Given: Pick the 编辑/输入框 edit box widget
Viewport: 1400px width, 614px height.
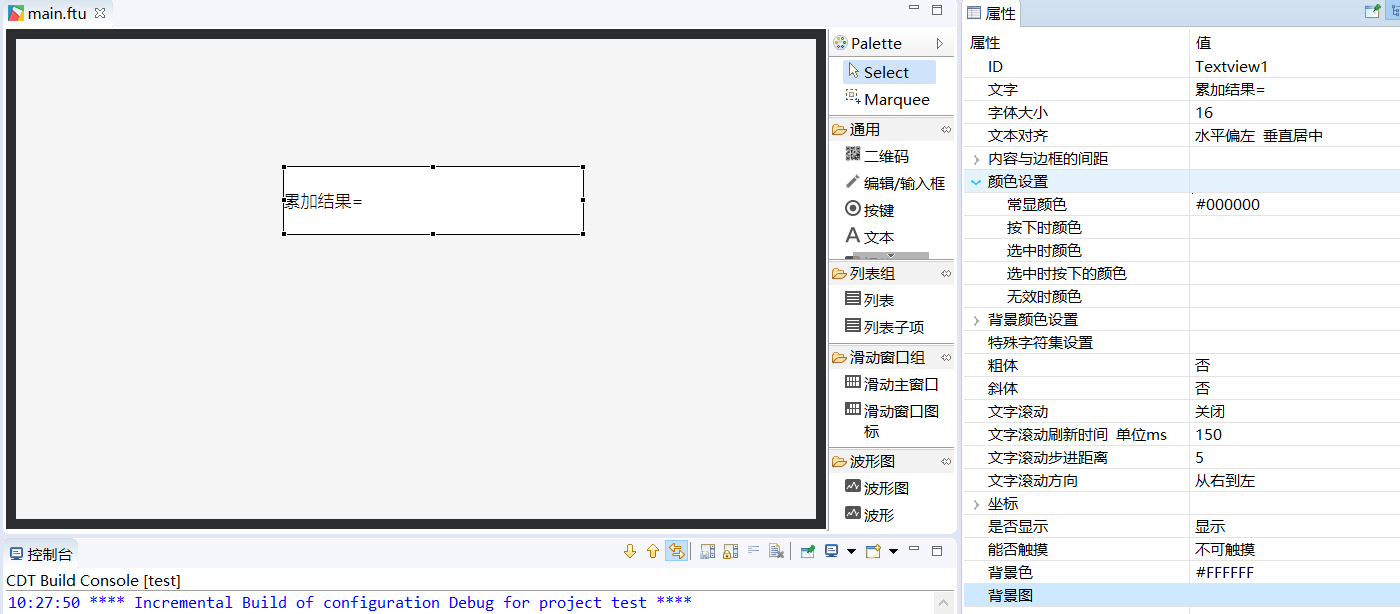Looking at the screenshot, I should [903, 183].
